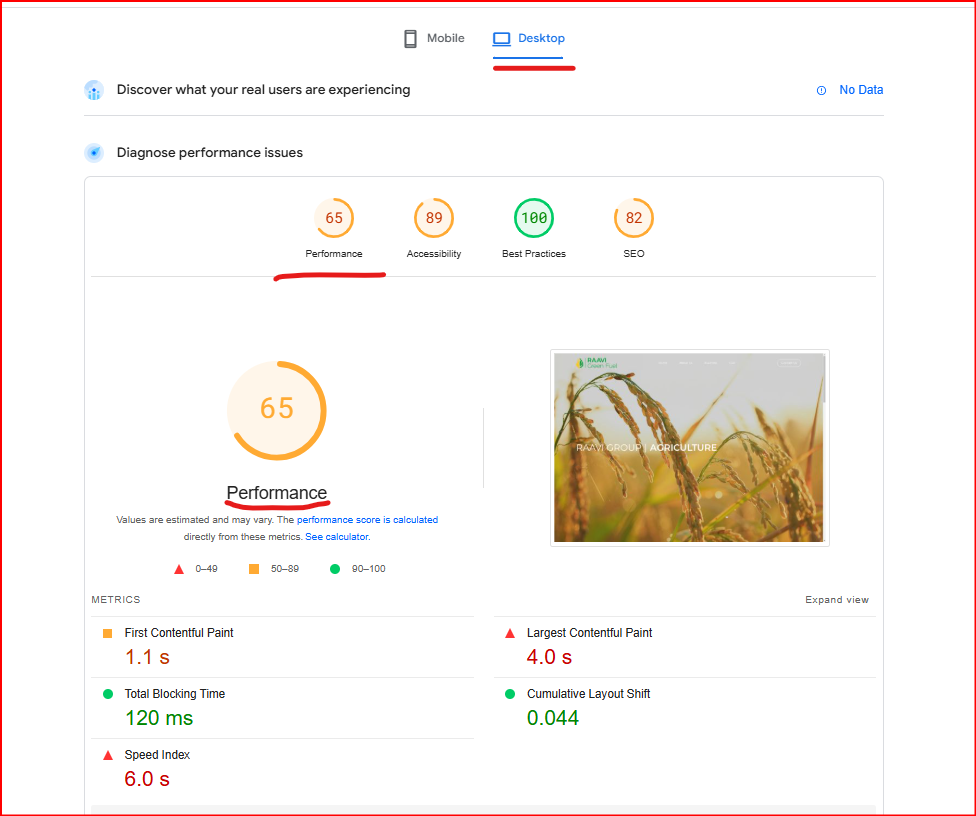Image resolution: width=976 pixels, height=816 pixels.
Task: Select the Desktop tab
Action: pyautogui.click(x=528, y=39)
